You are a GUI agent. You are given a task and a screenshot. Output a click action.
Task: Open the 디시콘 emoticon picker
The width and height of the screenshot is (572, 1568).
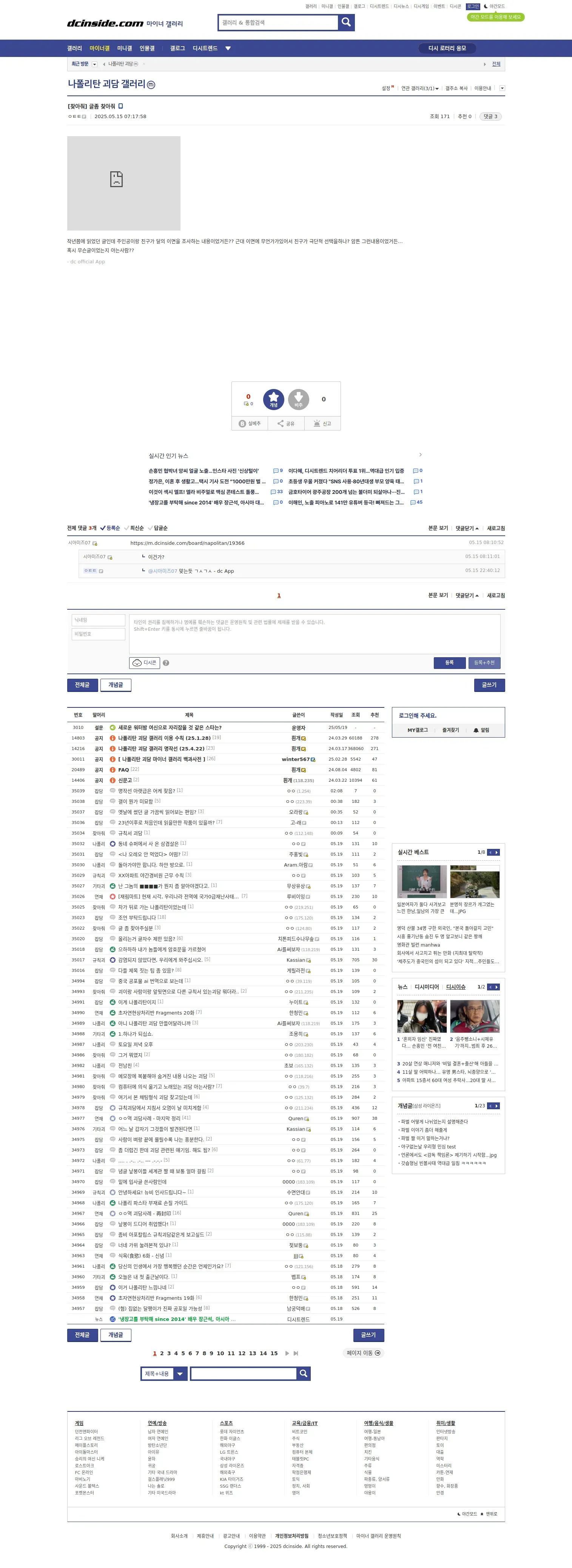point(145,663)
